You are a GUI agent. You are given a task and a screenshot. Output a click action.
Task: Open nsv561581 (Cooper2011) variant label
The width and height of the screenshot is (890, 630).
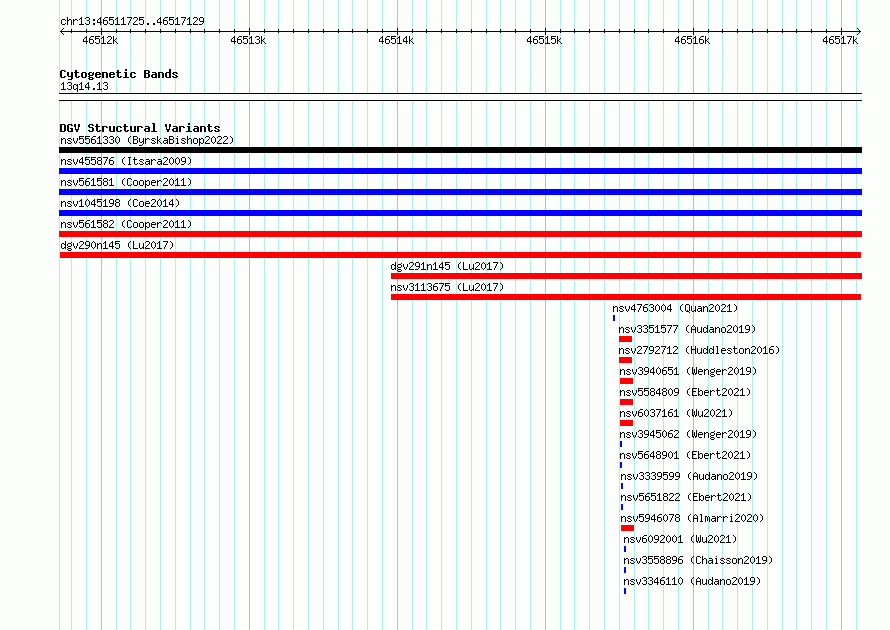tap(126, 182)
